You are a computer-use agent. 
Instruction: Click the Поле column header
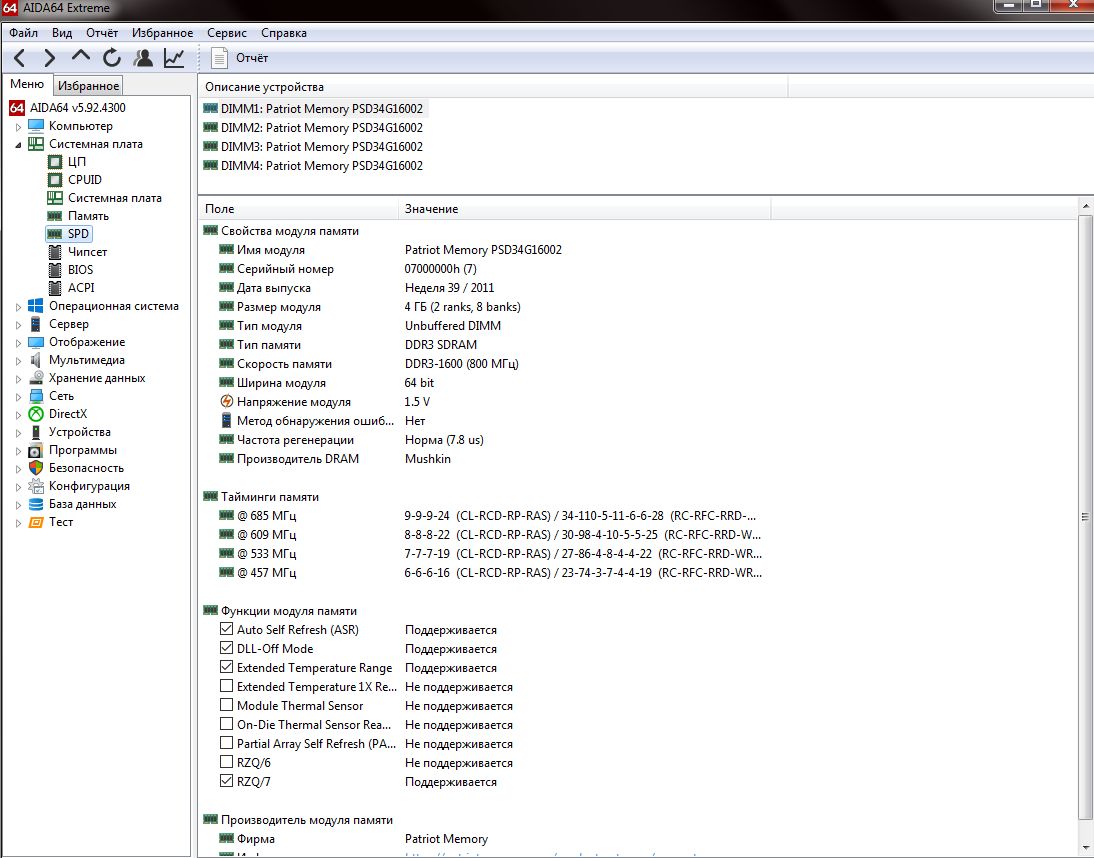(x=299, y=209)
